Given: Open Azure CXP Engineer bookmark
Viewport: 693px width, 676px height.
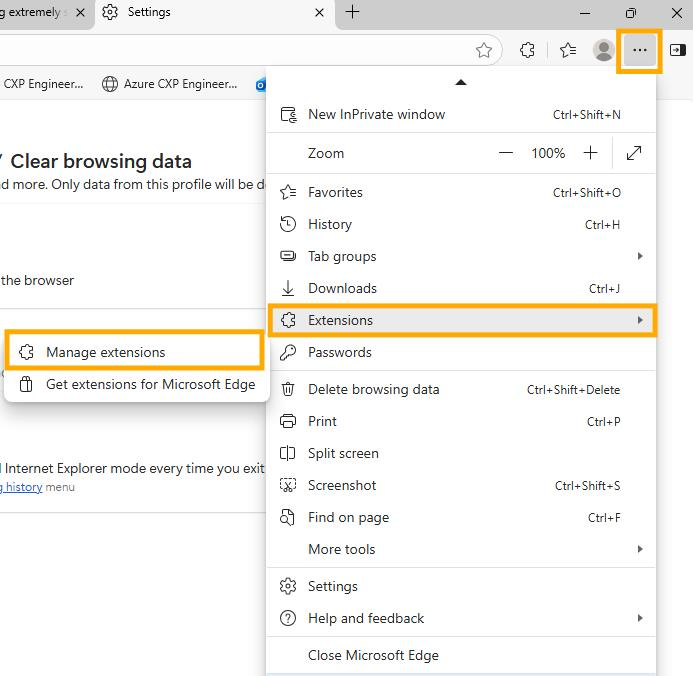Looking at the screenshot, I should (x=170, y=84).
